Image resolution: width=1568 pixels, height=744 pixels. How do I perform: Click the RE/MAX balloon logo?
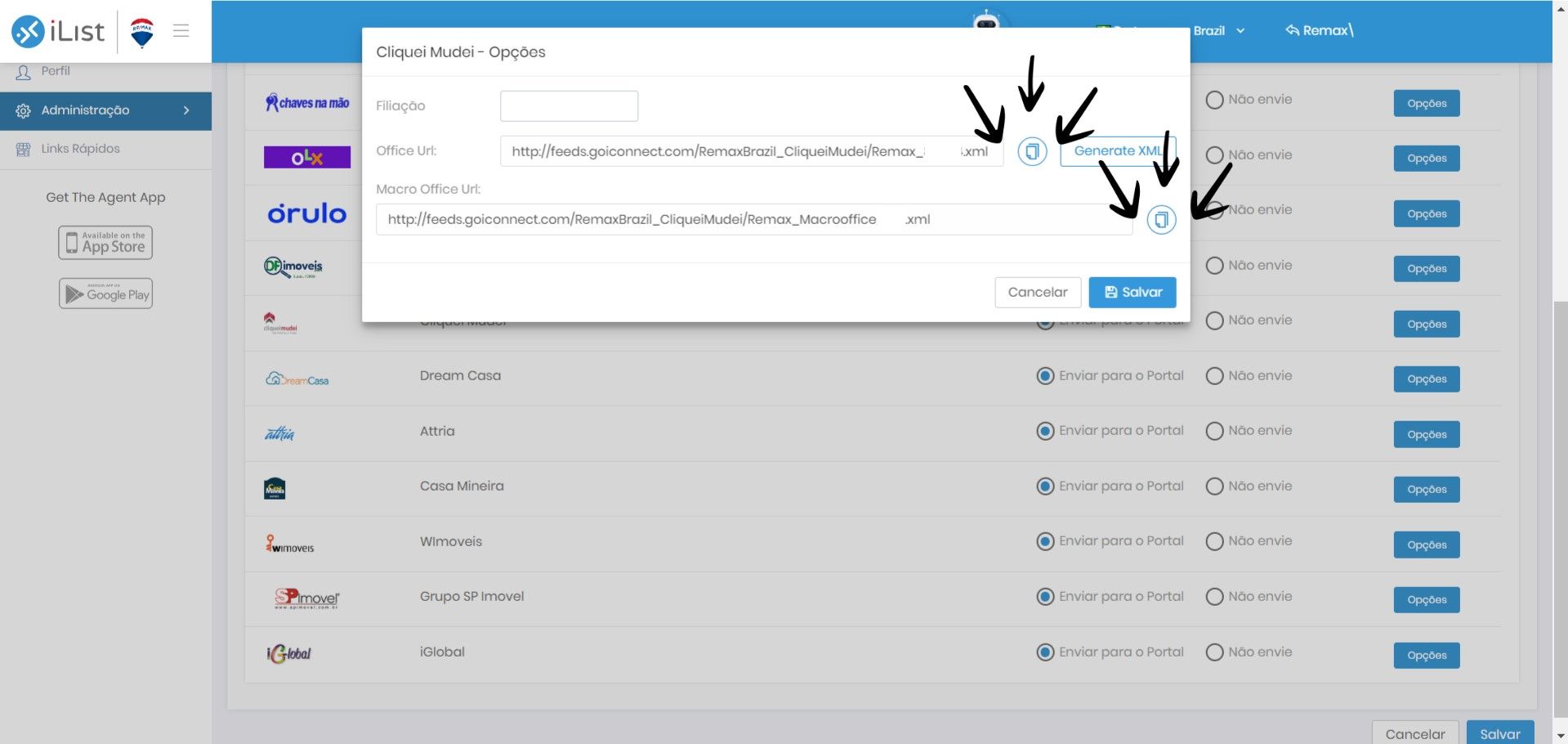click(x=142, y=32)
